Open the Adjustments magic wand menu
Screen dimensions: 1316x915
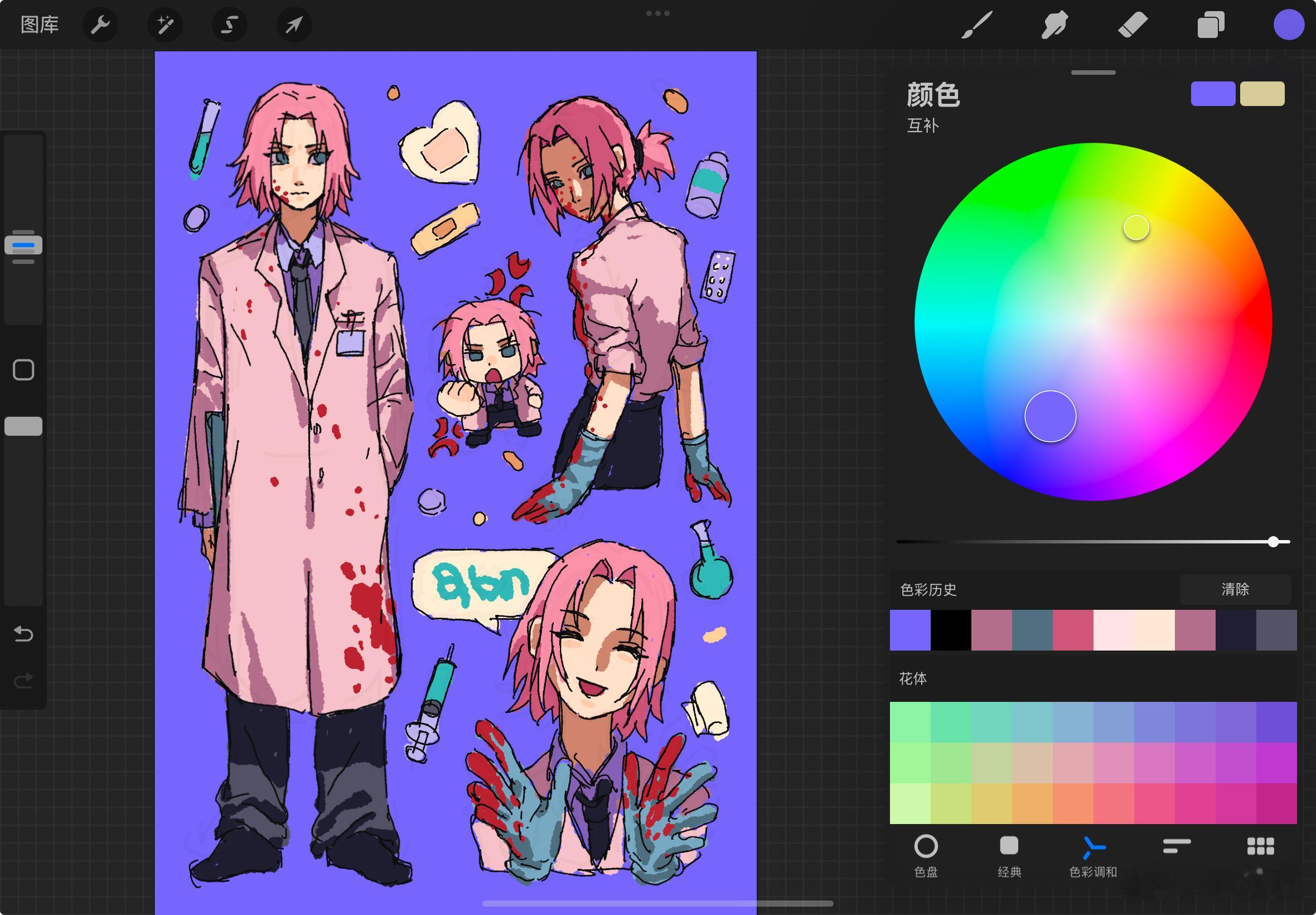click(x=165, y=25)
